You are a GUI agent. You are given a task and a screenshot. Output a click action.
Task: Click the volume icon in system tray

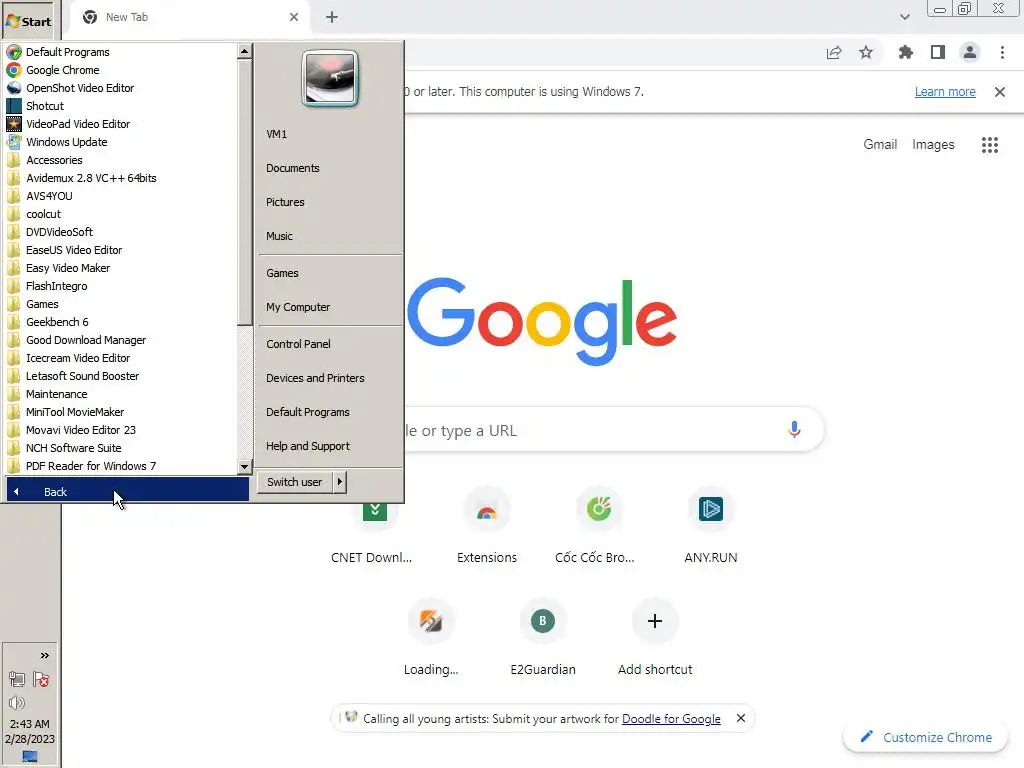click(x=17, y=703)
